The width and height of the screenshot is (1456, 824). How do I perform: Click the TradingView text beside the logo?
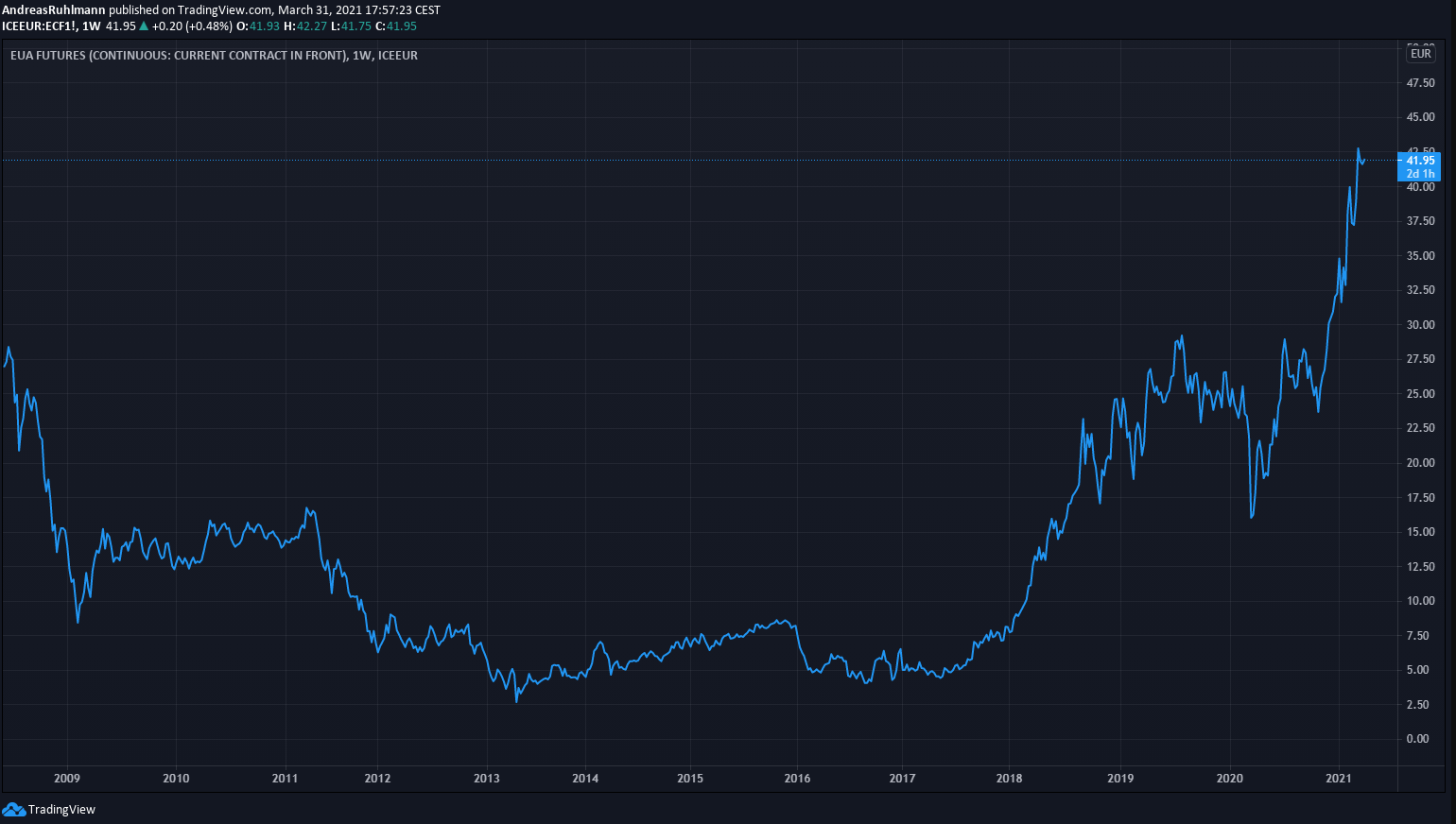[61, 810]
